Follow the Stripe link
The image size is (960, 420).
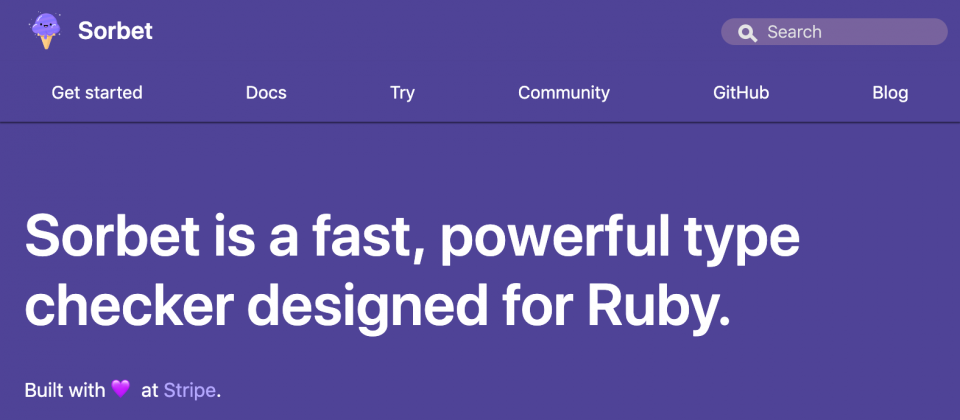tap(189, 390)
